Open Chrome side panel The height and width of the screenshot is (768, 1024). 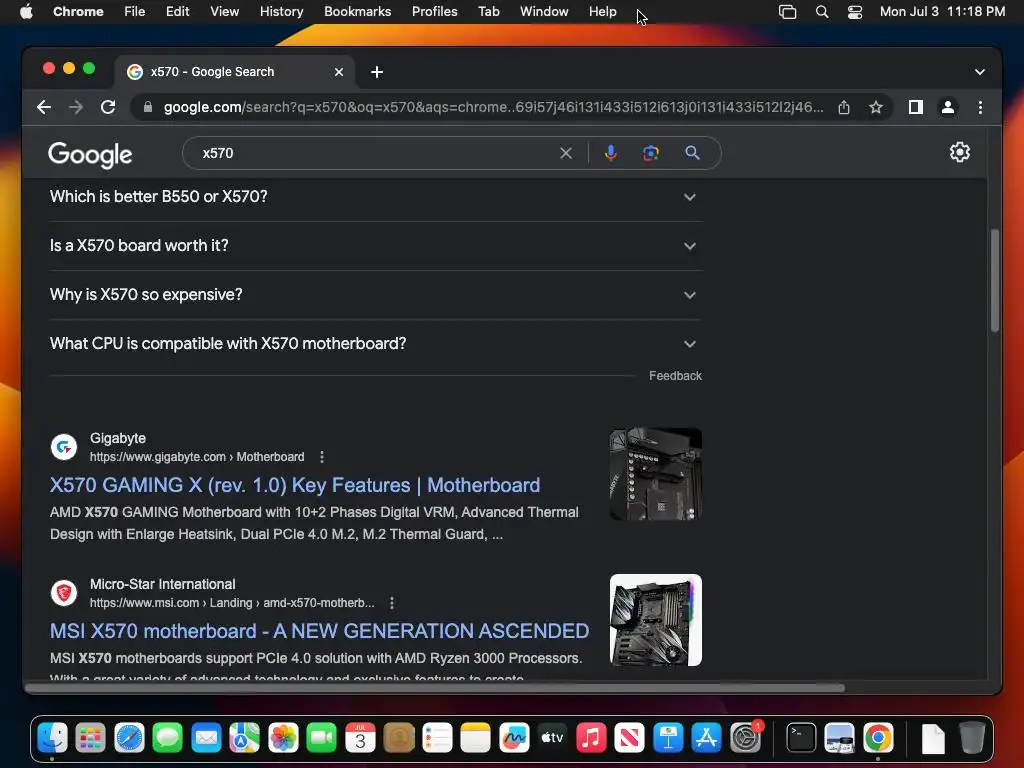916,107
